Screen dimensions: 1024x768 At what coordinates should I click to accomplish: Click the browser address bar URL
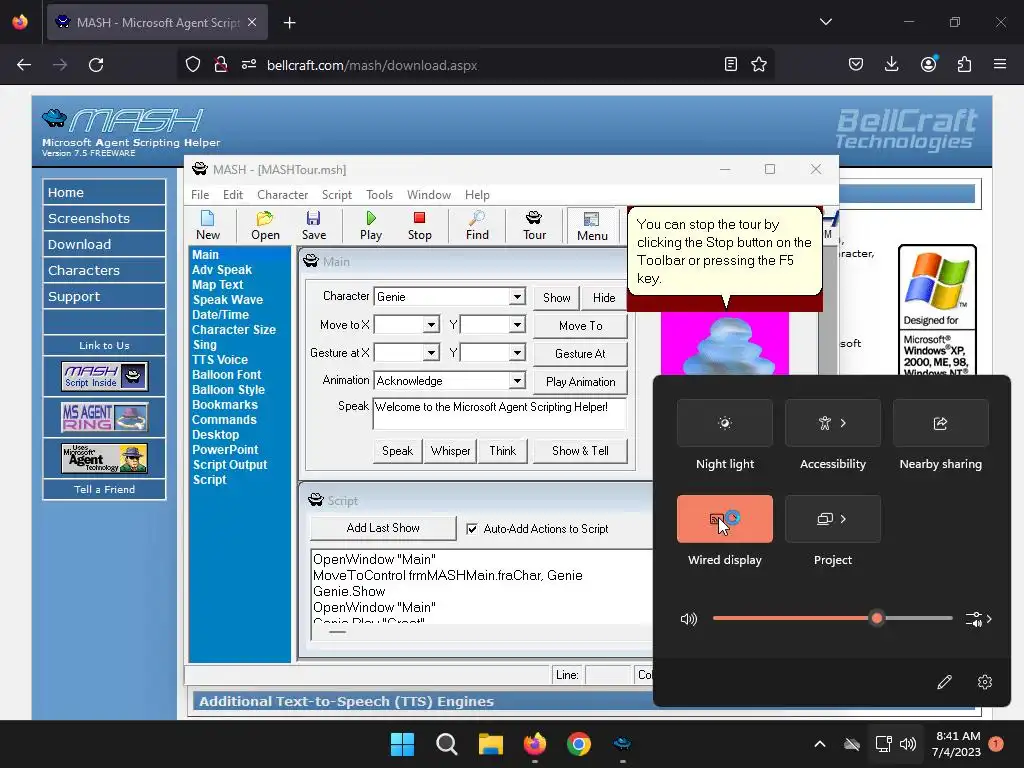pos(372,65)
